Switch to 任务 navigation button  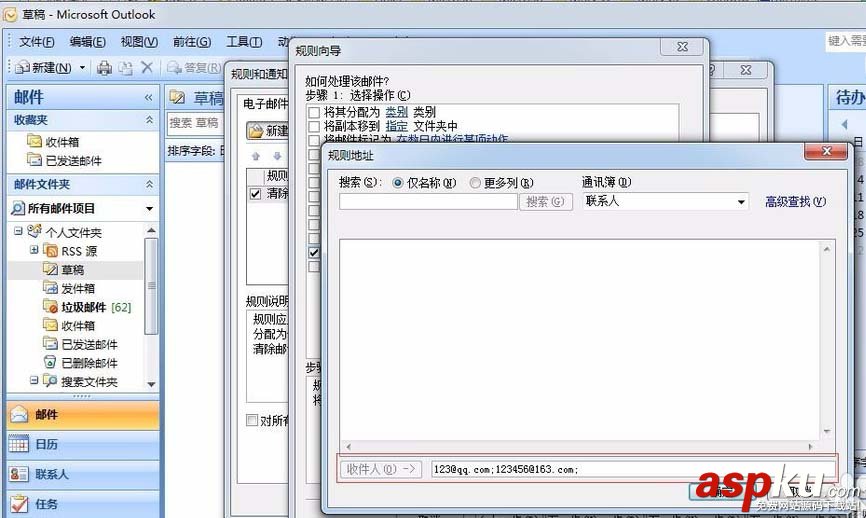(x=83, y=504)
